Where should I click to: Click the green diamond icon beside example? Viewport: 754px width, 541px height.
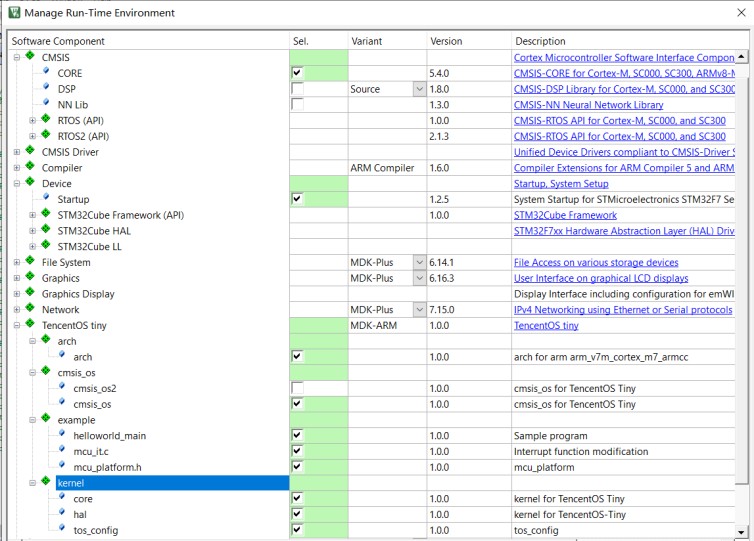[46, 418]
